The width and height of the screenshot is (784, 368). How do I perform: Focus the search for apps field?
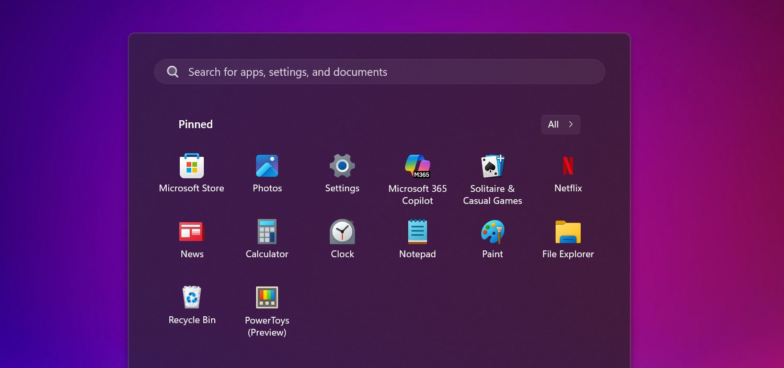point(380,72)
